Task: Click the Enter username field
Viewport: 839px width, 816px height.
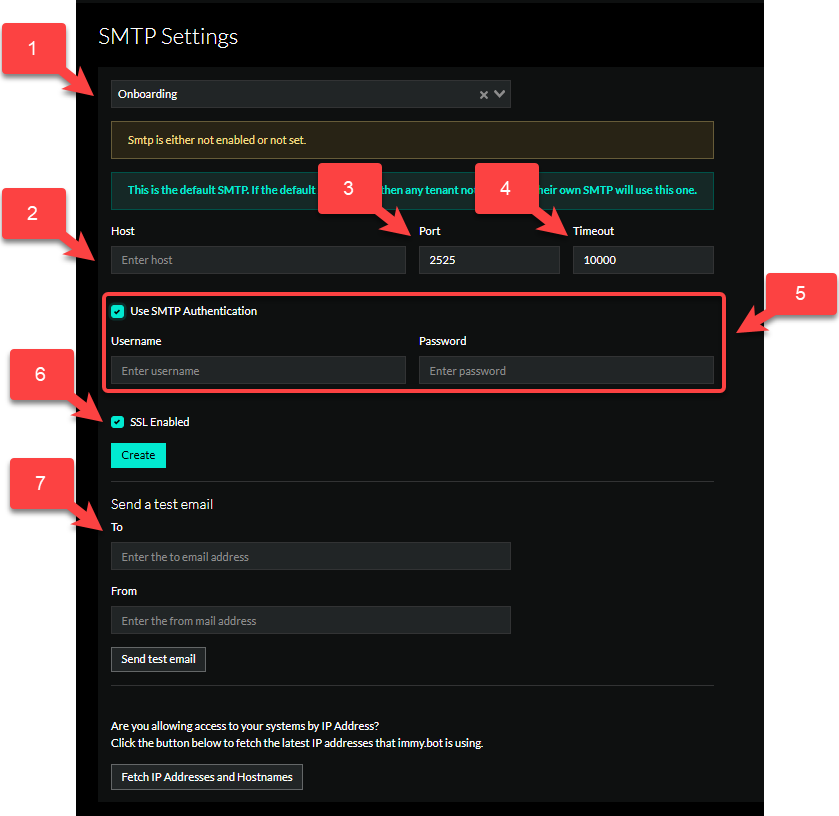Action: (258, 370)
